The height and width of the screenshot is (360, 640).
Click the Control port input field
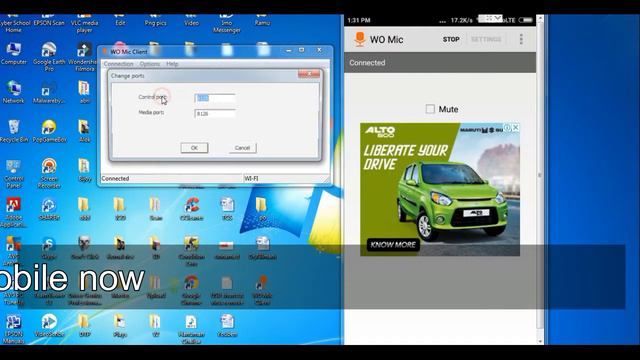tap(215, 98)
